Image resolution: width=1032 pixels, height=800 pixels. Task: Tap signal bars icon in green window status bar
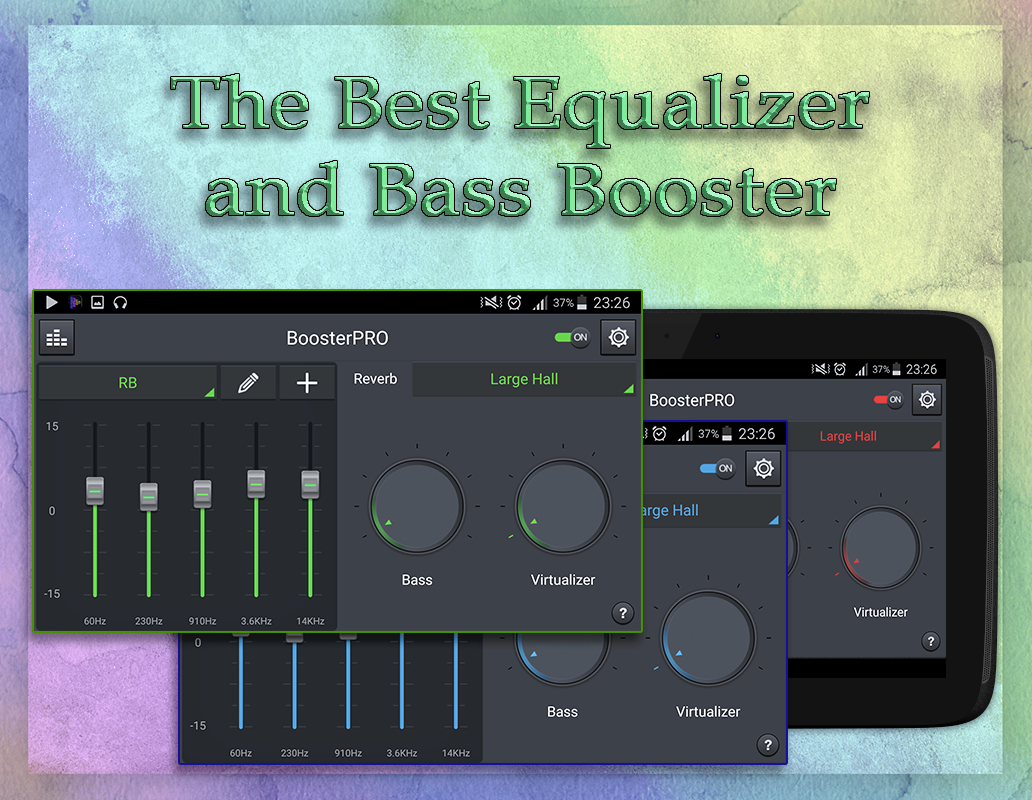click(540, 303)
